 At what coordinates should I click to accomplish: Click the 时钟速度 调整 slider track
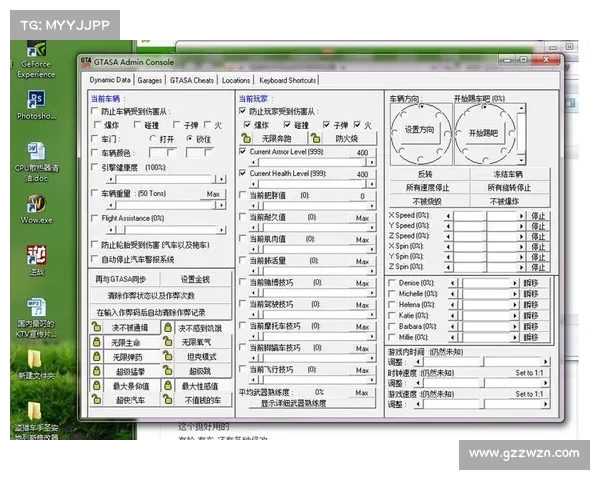(482, 383)
